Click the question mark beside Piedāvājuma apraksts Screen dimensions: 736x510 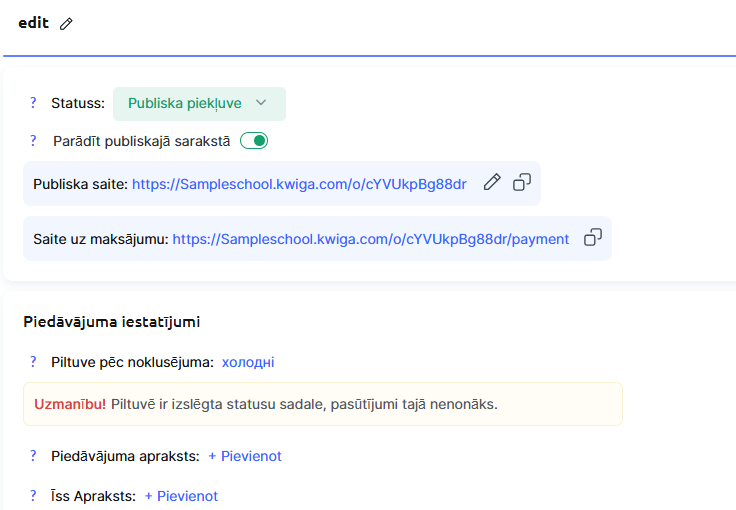coord(33,456)
